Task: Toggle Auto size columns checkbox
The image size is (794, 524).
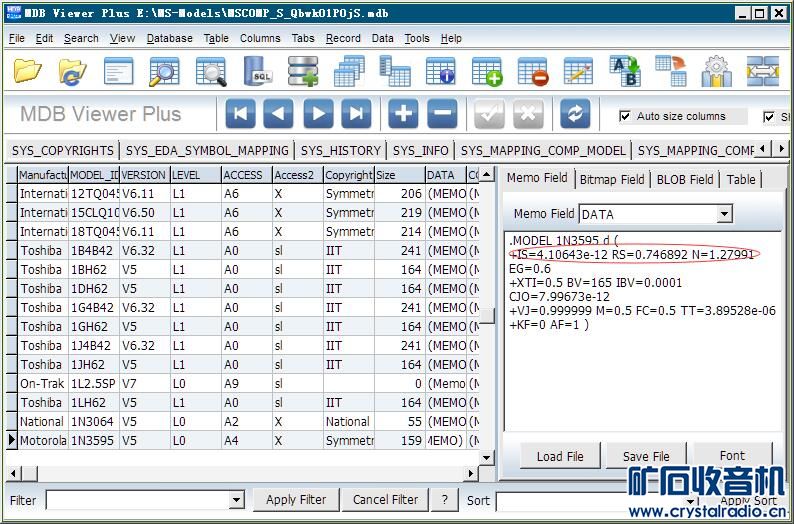Action: click(625, 116)
